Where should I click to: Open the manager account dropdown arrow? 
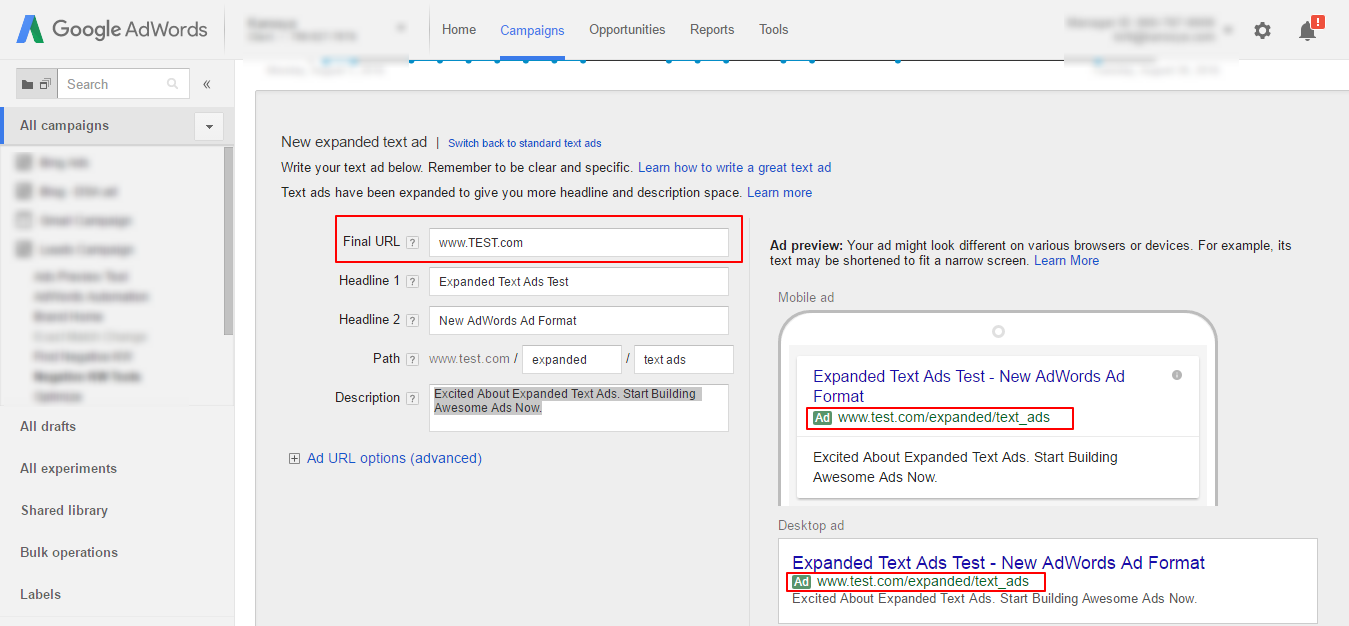point(1228,30)
